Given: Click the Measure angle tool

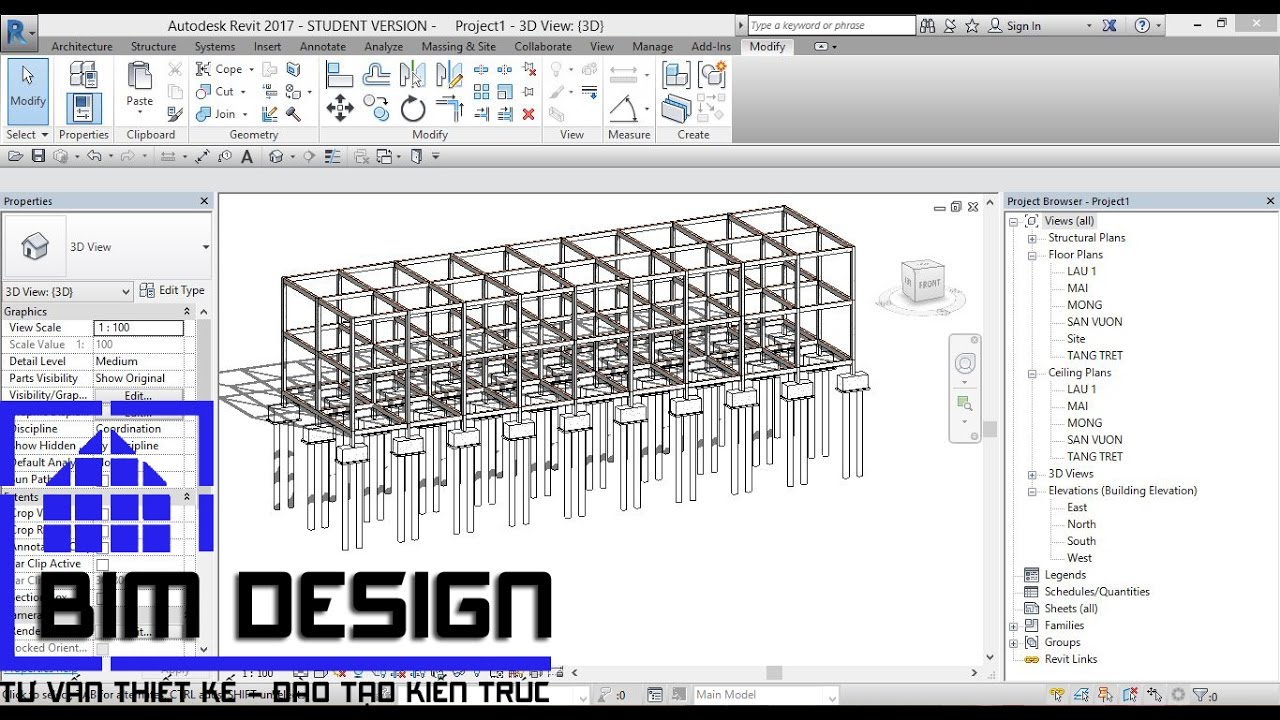Looking at the screenshot, I should click(x=624, y=108).
